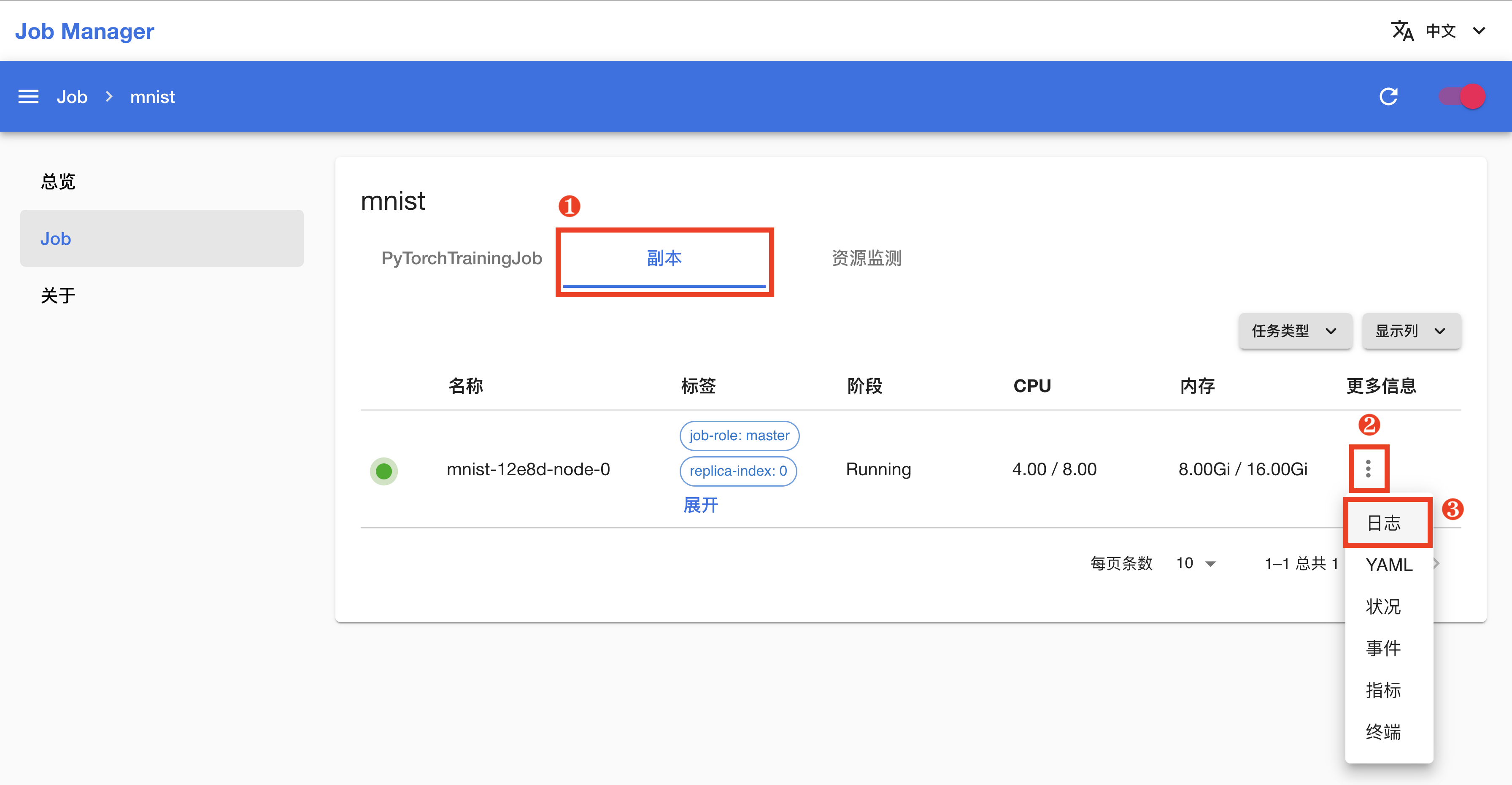The height and width of the screenshot is (785, 1512).
Task: Open the three-dot more info menu
Action: (x=1368, y=468)
